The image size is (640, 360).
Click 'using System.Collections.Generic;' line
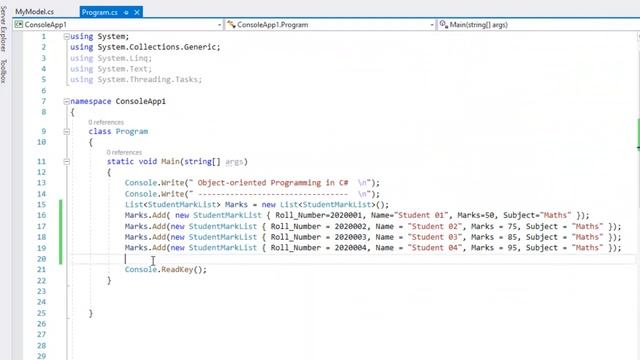[x=145, y=47]
